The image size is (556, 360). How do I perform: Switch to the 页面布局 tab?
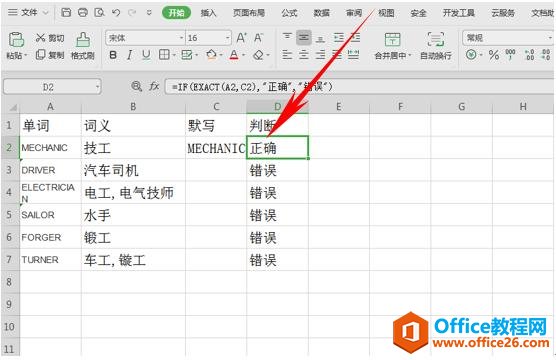[x=249, y=13]
